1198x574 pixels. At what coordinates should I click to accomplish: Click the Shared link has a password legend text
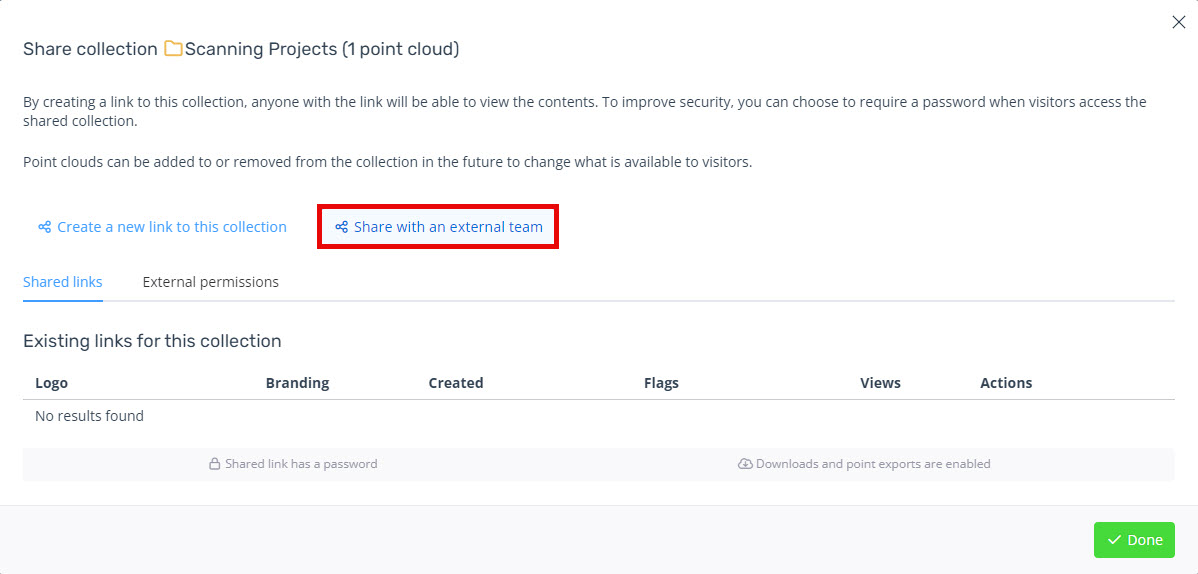(x=301, y=464)
